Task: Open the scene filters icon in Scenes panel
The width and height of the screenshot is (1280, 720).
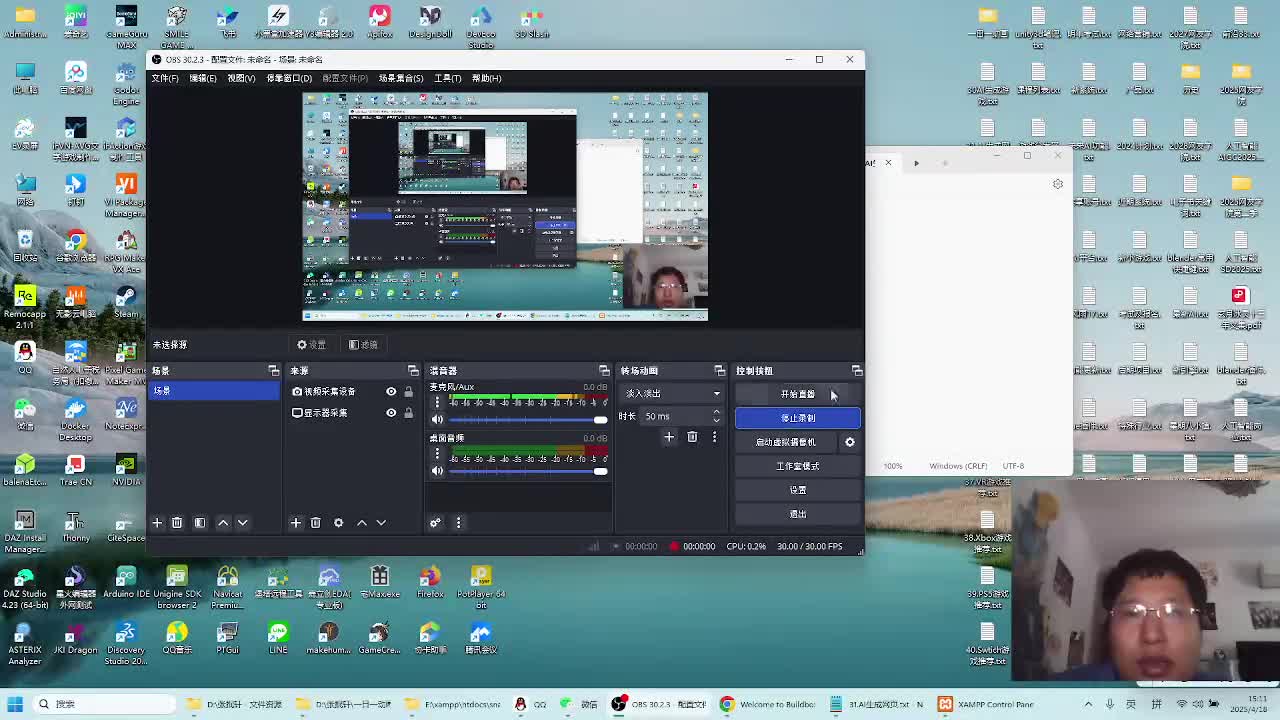Action: tap(200, 523)
